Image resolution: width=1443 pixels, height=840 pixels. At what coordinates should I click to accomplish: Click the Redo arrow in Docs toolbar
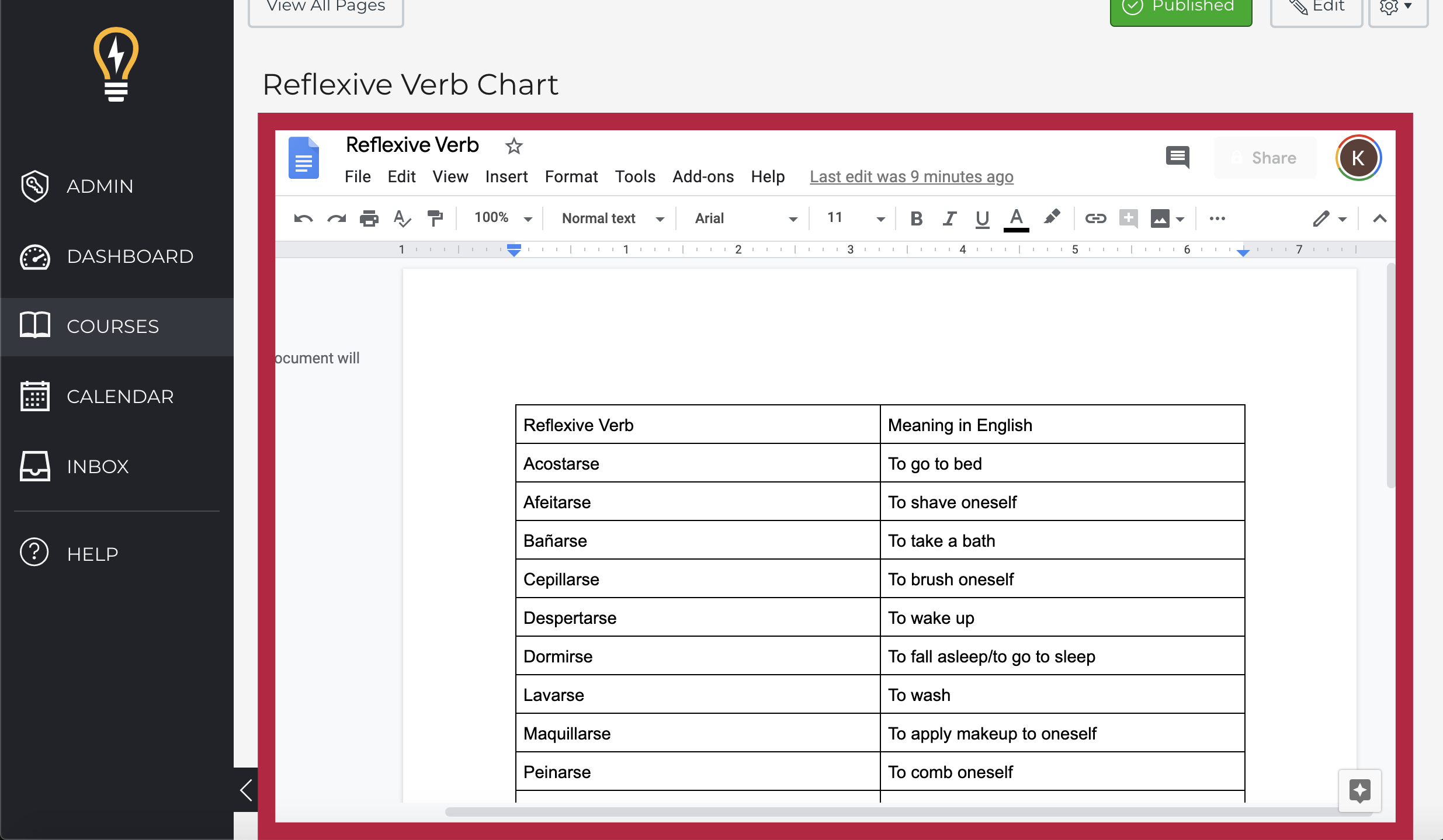[x=337, y=218]
